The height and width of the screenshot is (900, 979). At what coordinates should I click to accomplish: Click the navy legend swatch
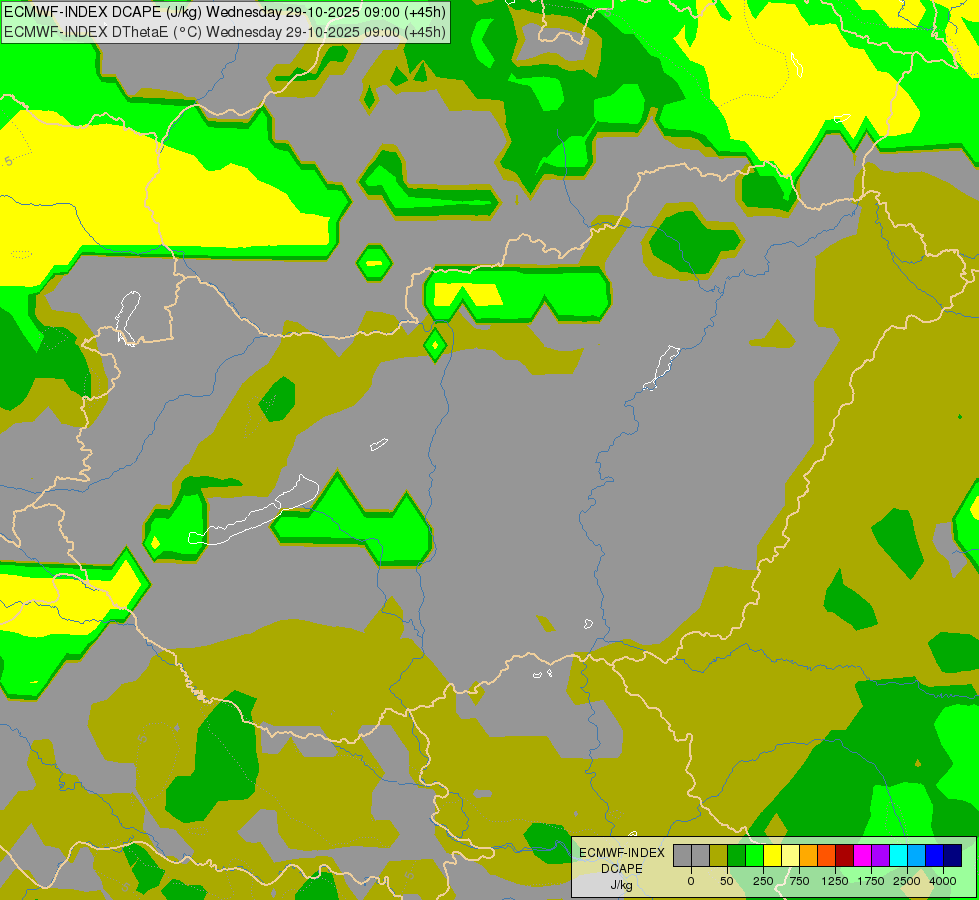[953, 855]
